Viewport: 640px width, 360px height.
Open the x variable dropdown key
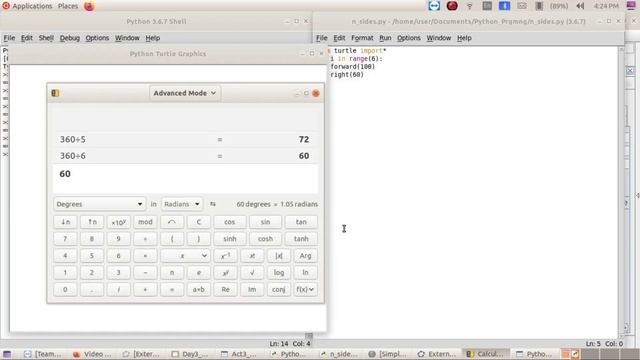tap(185, 256)
